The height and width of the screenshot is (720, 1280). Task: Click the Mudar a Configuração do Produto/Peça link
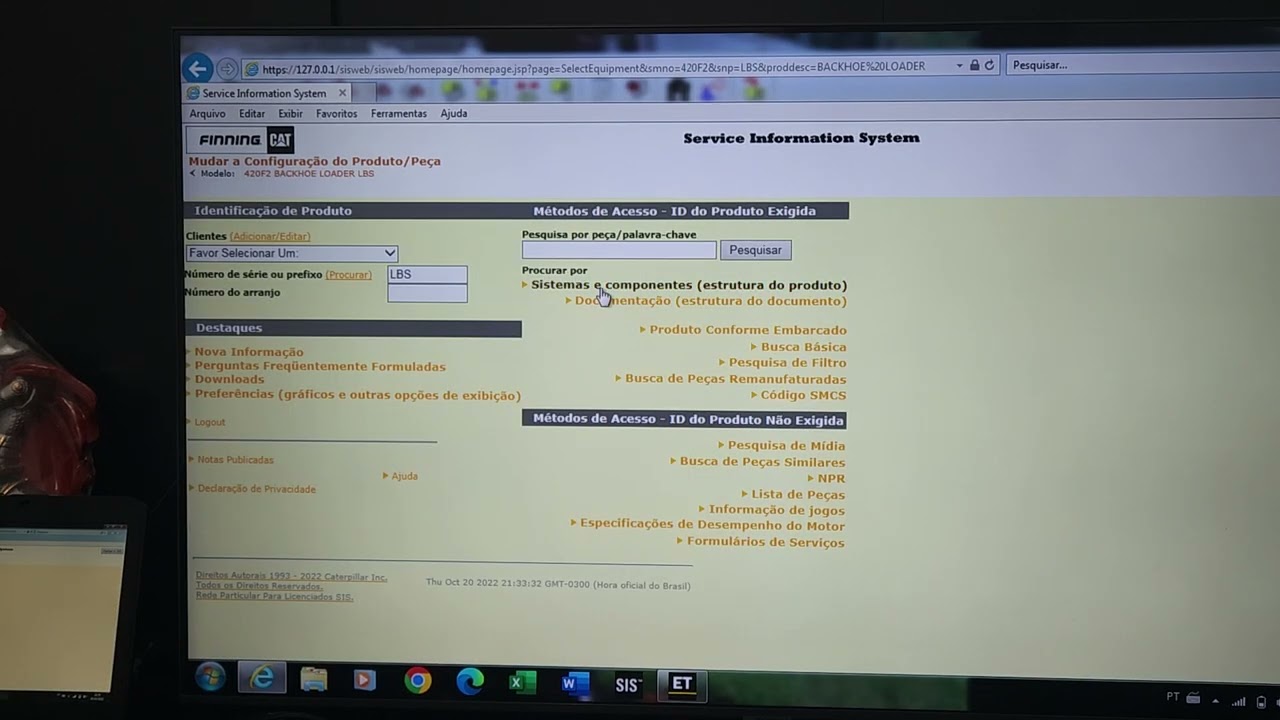tap(315, 161)
